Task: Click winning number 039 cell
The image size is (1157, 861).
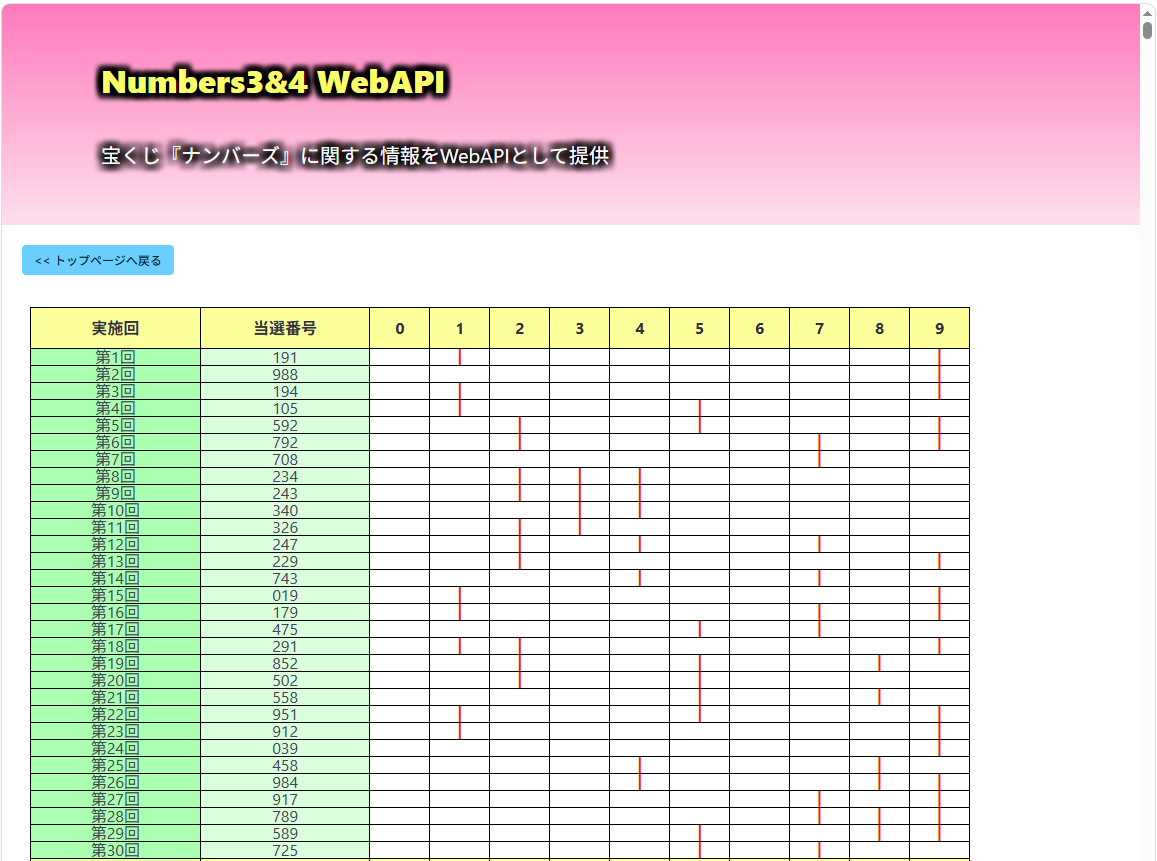Action: (285, 748)
